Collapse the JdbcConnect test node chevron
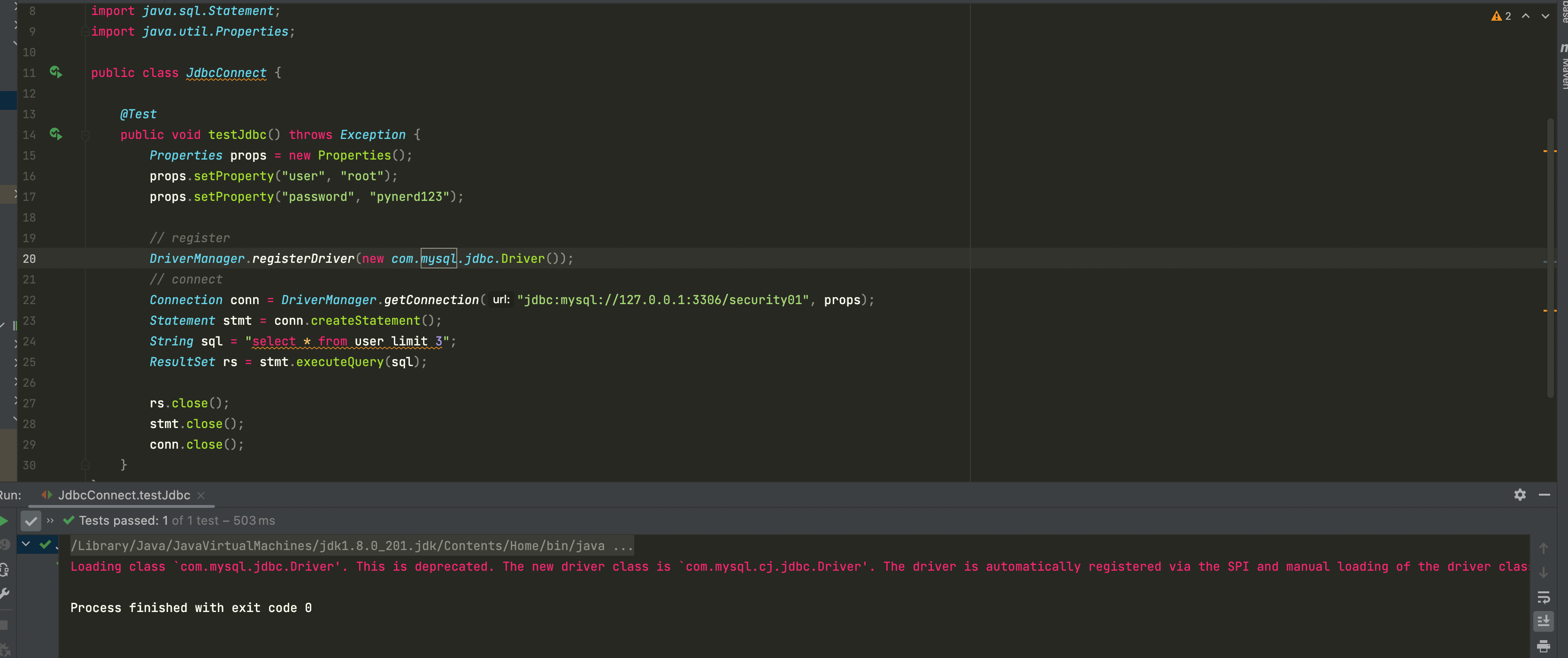The width and height of the screenshot is (1568, 658). 26,544
